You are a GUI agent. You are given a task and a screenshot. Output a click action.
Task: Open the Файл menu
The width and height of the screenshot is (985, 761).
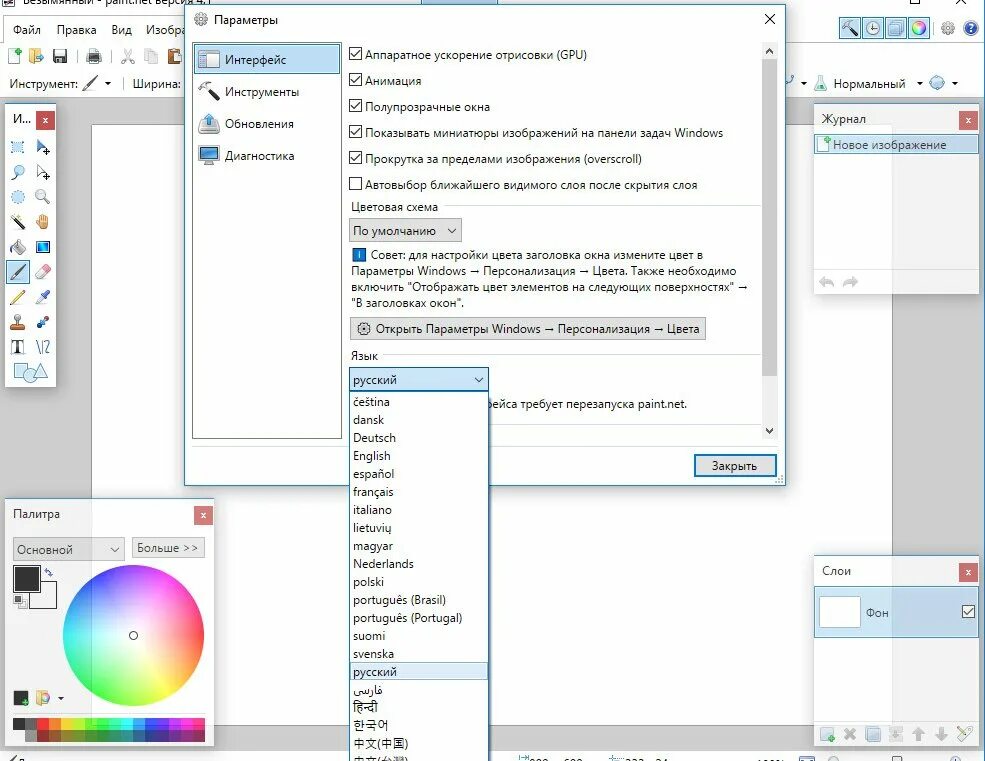(x=26, y=30)
